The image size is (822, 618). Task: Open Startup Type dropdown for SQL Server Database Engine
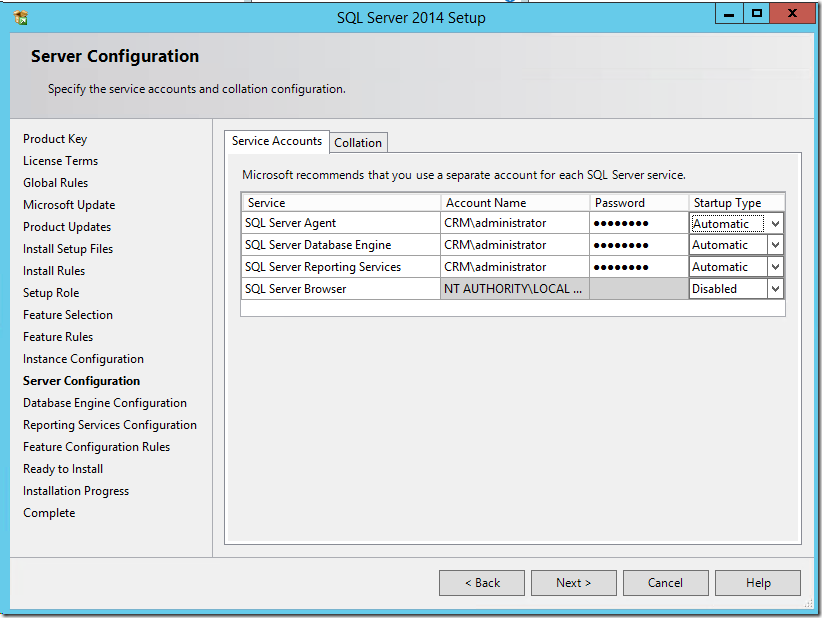click(775, 245)
